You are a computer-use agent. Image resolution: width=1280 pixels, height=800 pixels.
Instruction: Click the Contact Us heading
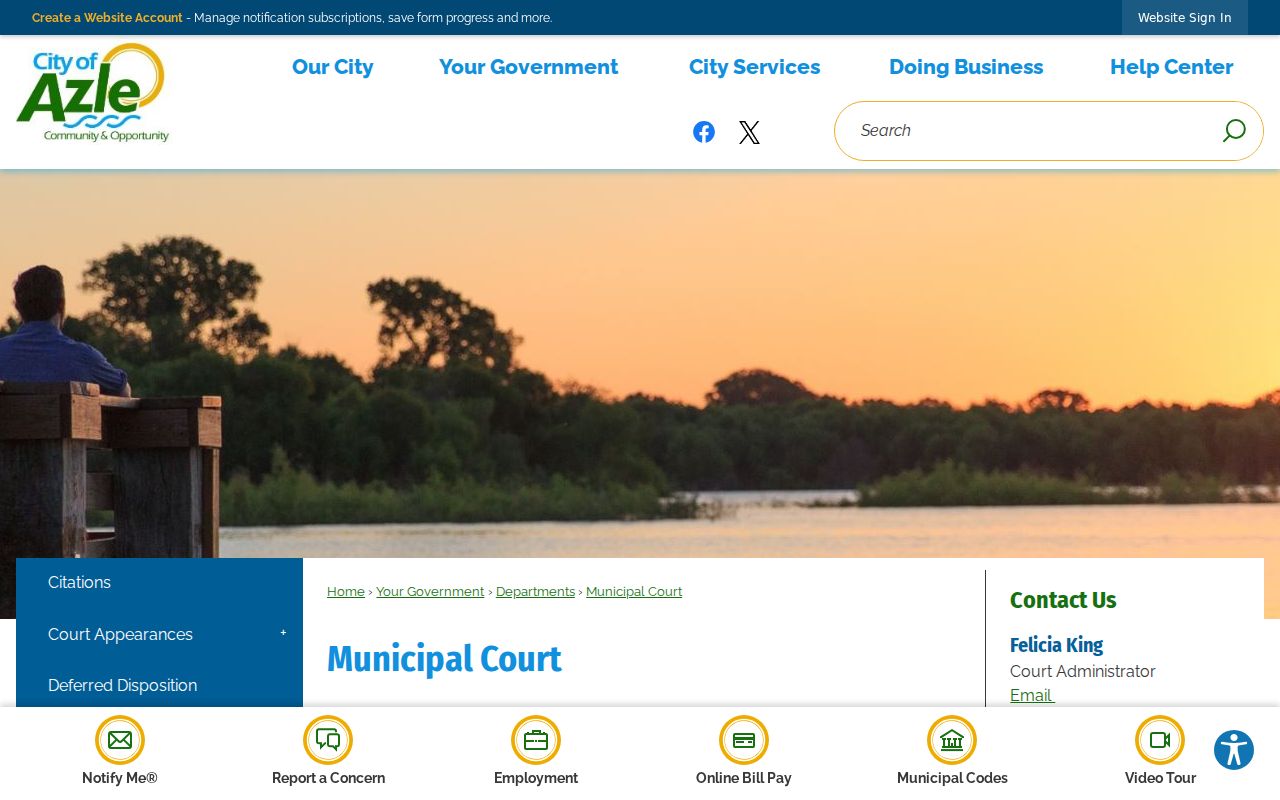1063,601
